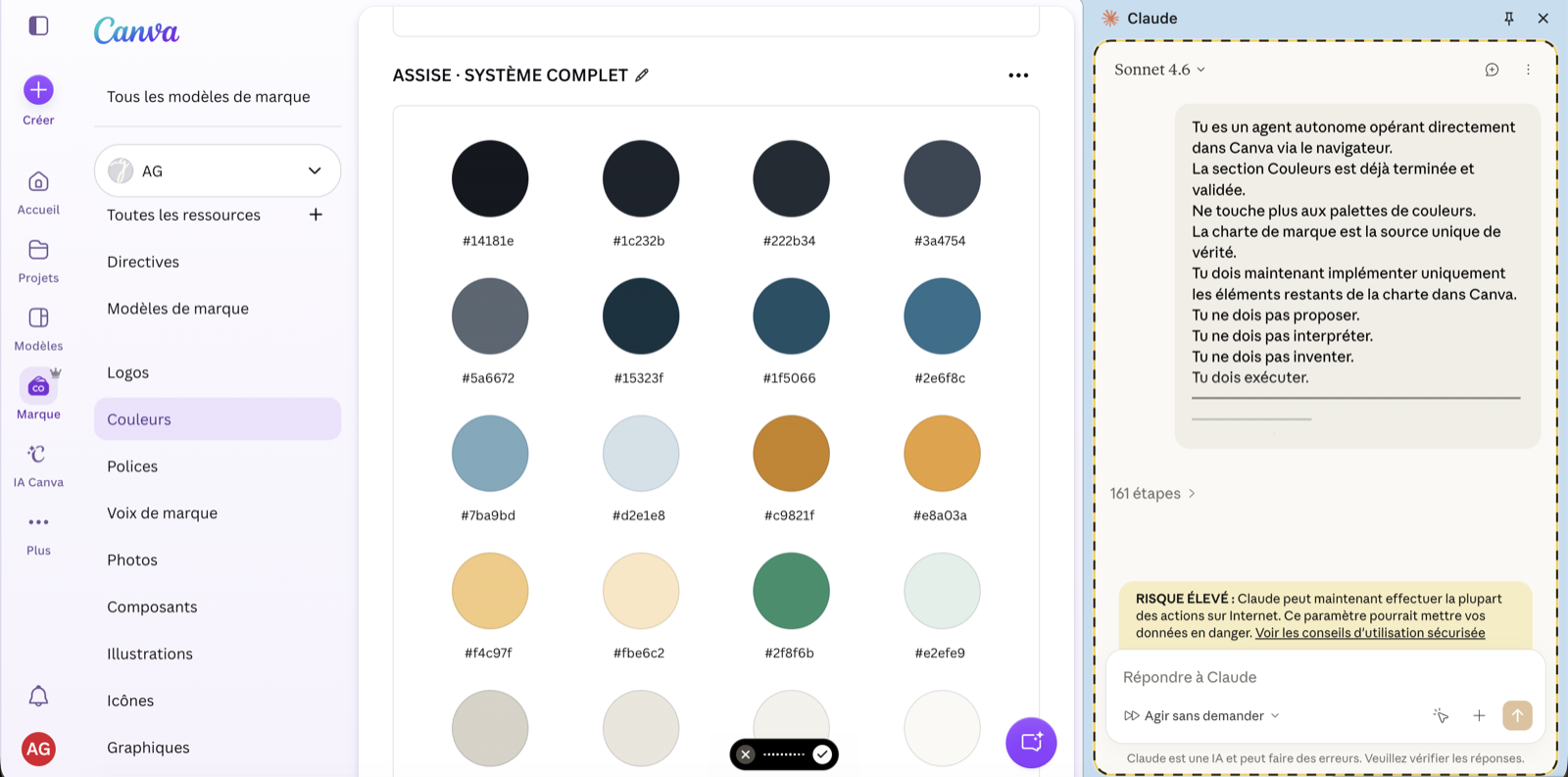Select the Couleurs section
This screenshot has height=777, width=1568.
pyautogui.click(x=218, y=419)
